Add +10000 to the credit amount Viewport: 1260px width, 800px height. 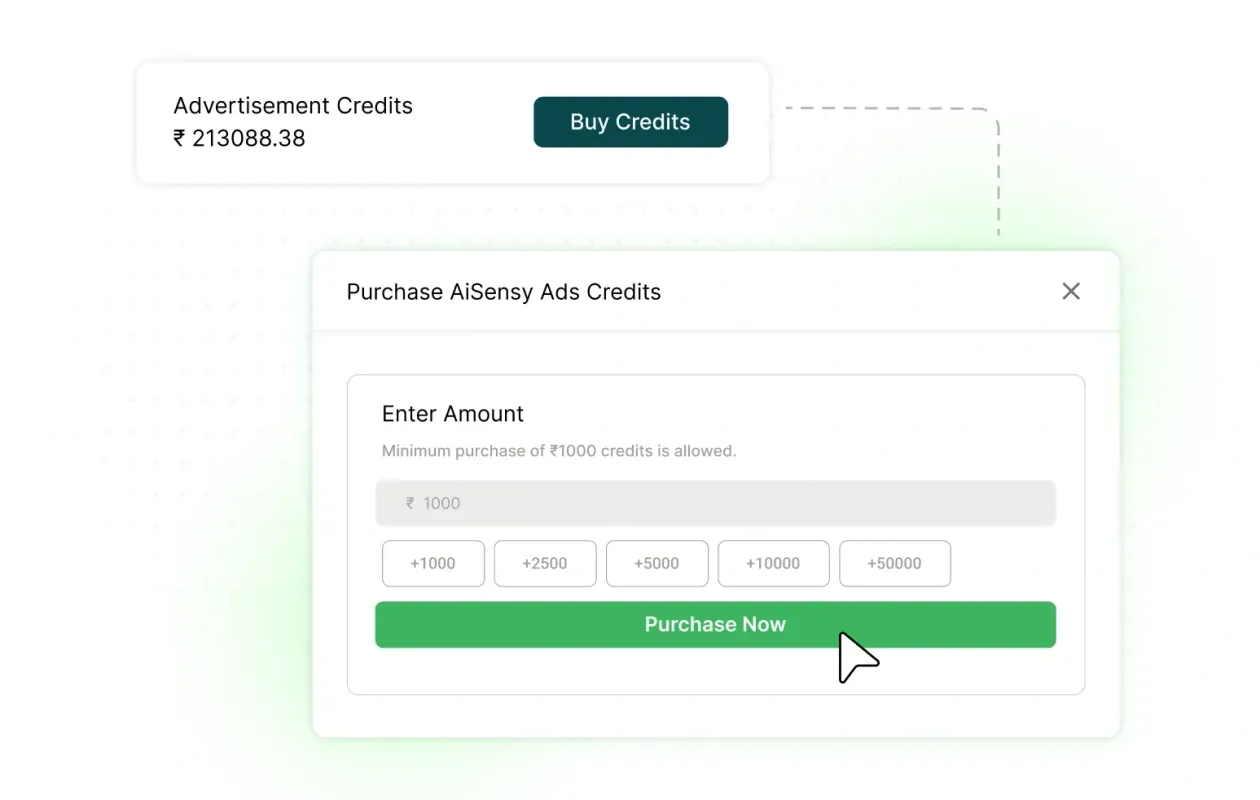click(x=773, y=563)
